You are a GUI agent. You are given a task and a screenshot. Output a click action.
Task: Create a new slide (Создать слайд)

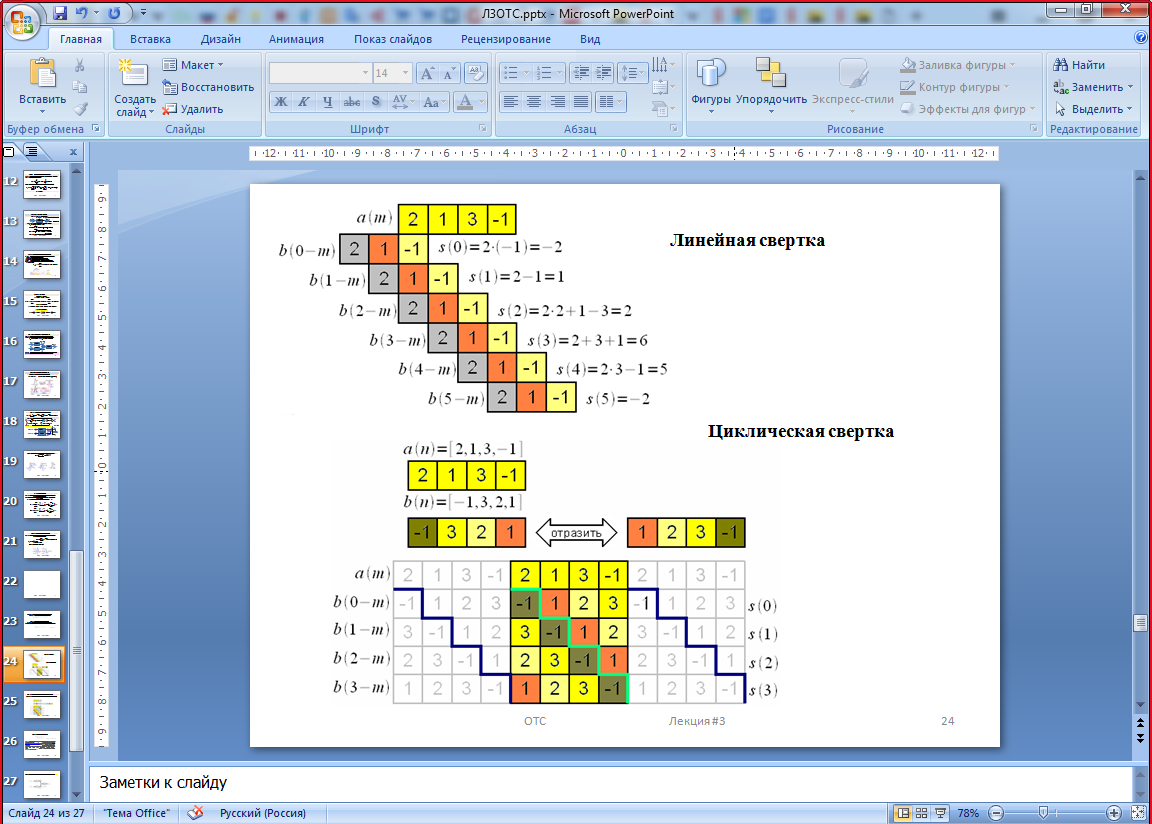pyautogui.click(x=134, y=87)
